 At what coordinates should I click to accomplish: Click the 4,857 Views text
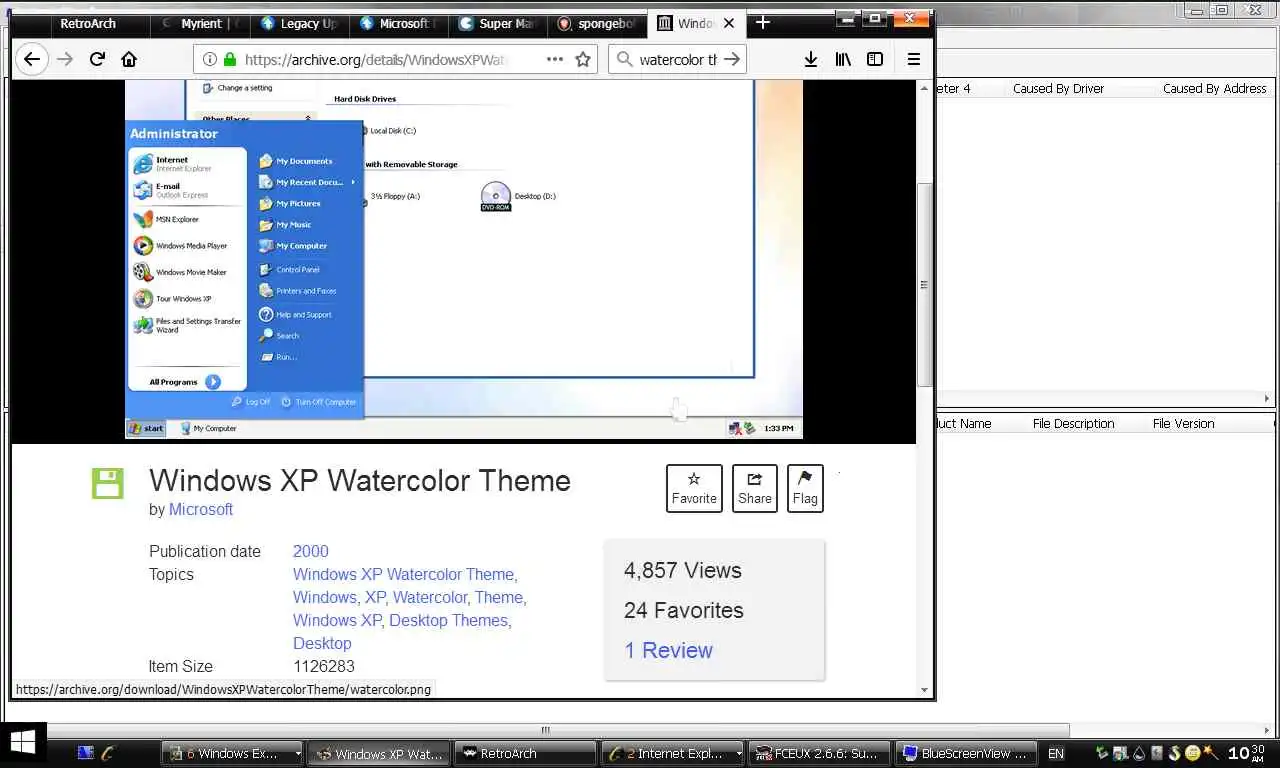pos(683,570)
